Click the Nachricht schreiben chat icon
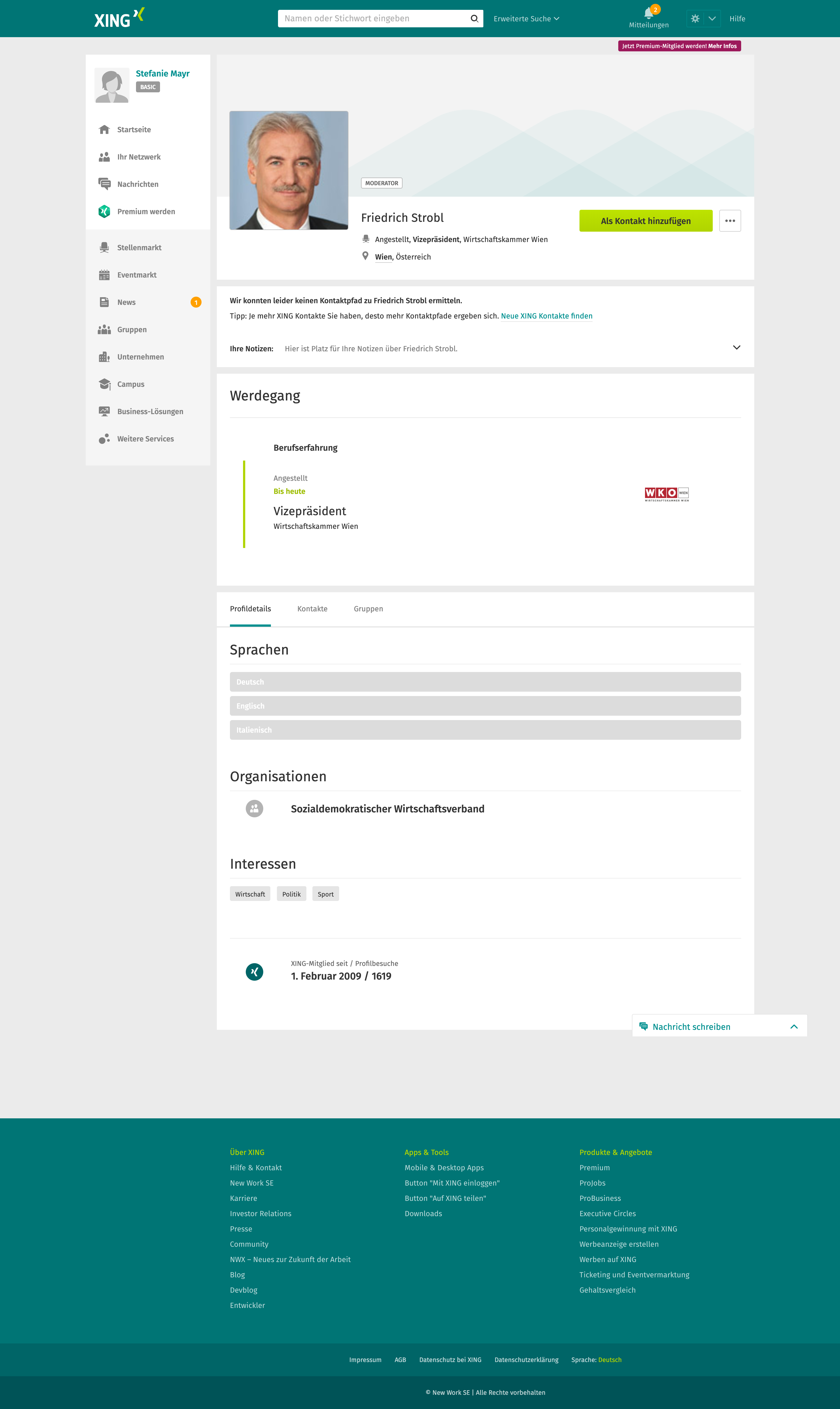840x1409 pixels. 644,1026
